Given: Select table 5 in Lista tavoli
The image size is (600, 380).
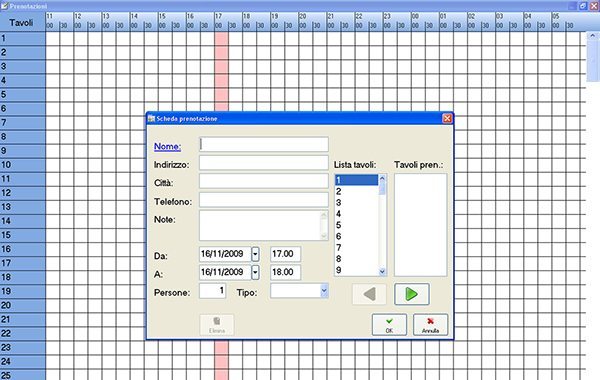Looking at the screenshot, I should pyautogui.click(x=357, y=225).
